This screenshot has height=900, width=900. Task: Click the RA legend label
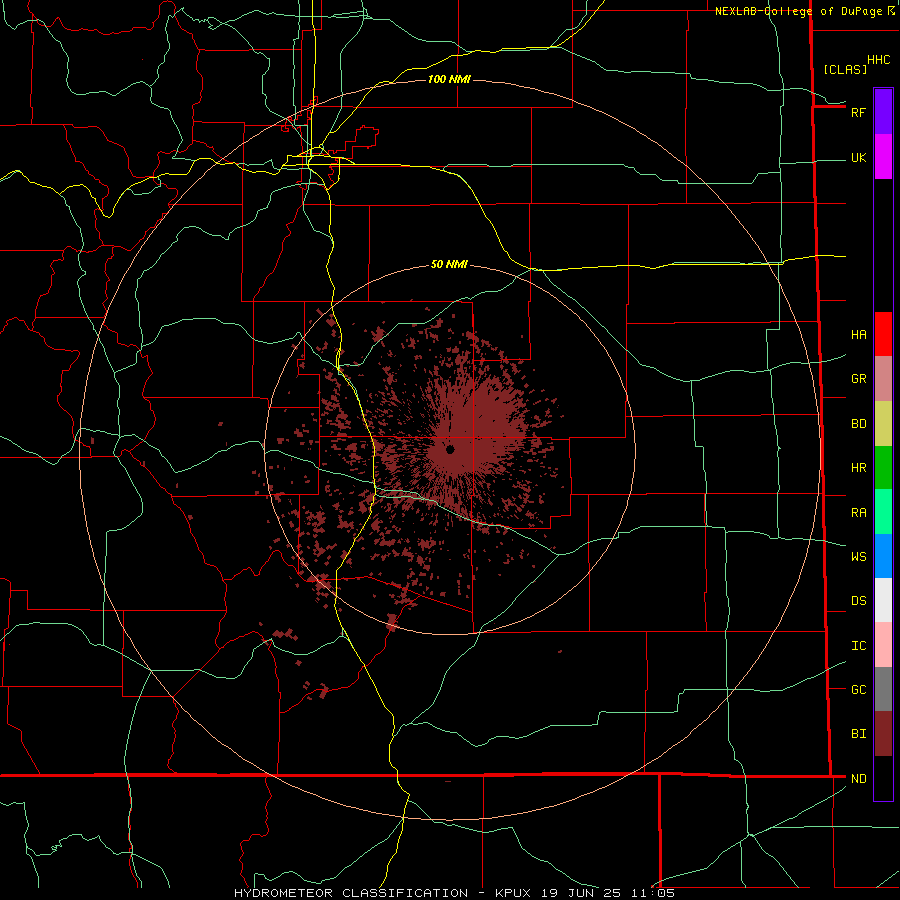click(858, 513)
